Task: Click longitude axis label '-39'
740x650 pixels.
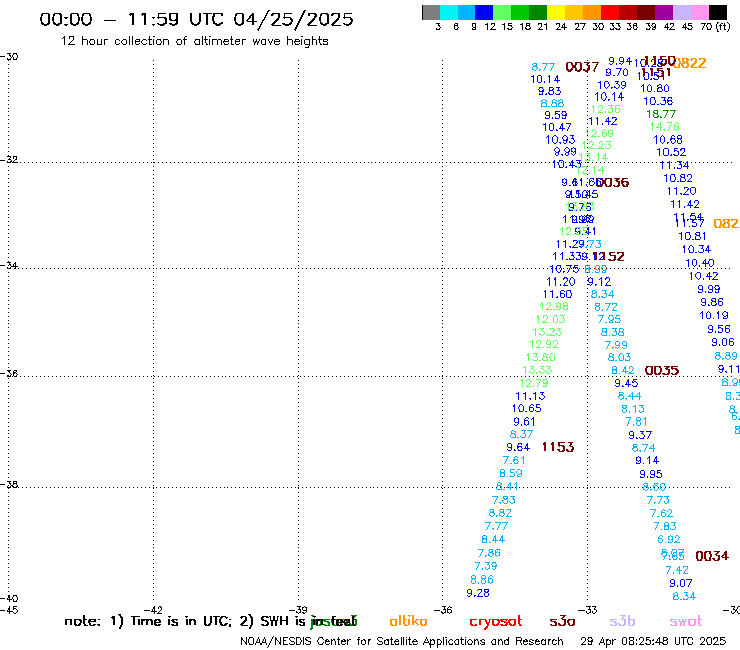Action: click(298, 610)
